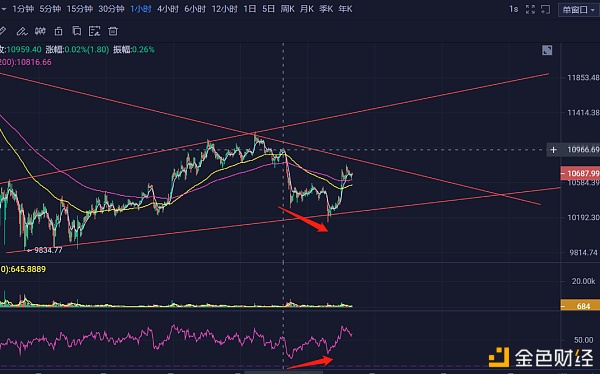Switch to 30分钟 timeframe
Viewport: 600px width, 374px height.
click(x=111, y=9)
